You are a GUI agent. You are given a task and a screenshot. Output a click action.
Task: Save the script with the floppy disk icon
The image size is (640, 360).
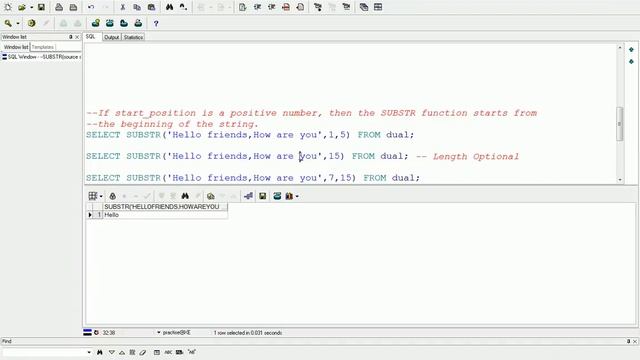click(x=41, y=7)
